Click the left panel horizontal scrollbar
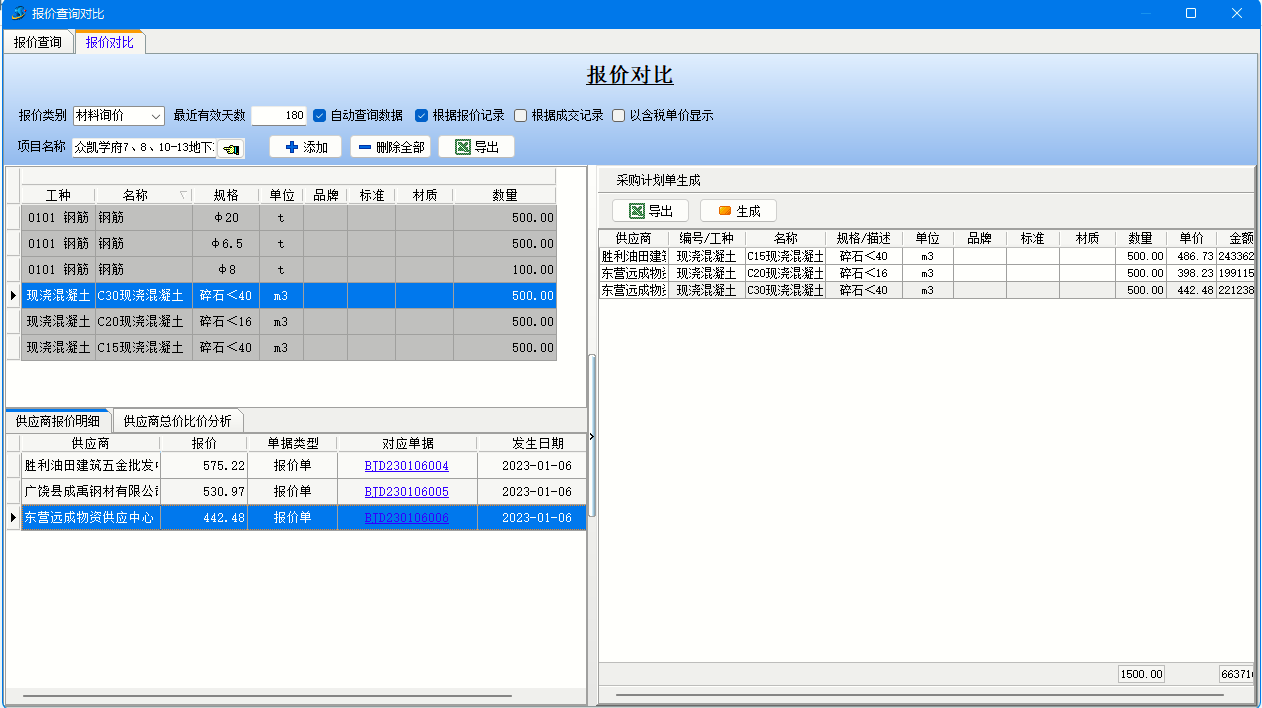1262x708 pixels. coord(267,696)
